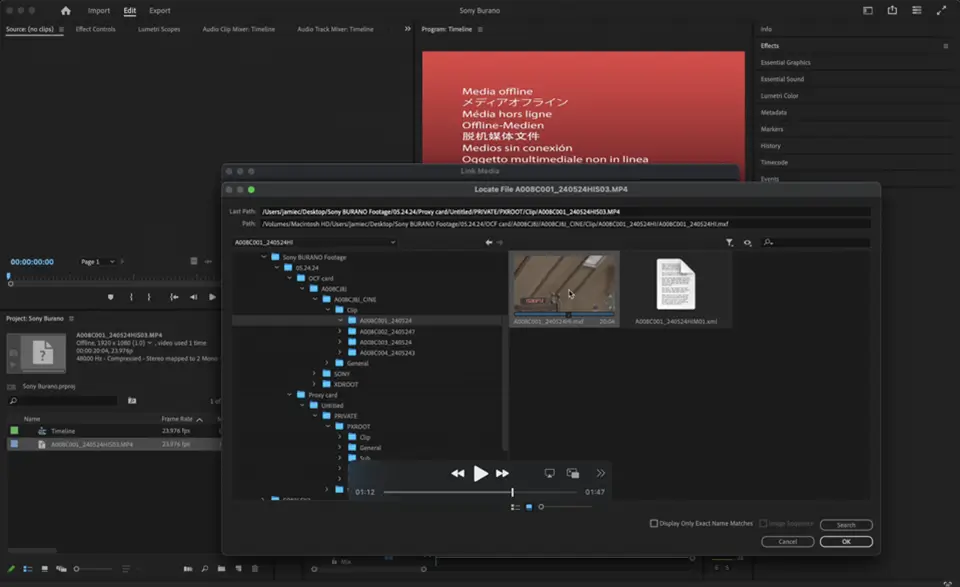960x587 pixels.
Task: Click the filter icon in Locate File dialog
Action: pos(729,242)
